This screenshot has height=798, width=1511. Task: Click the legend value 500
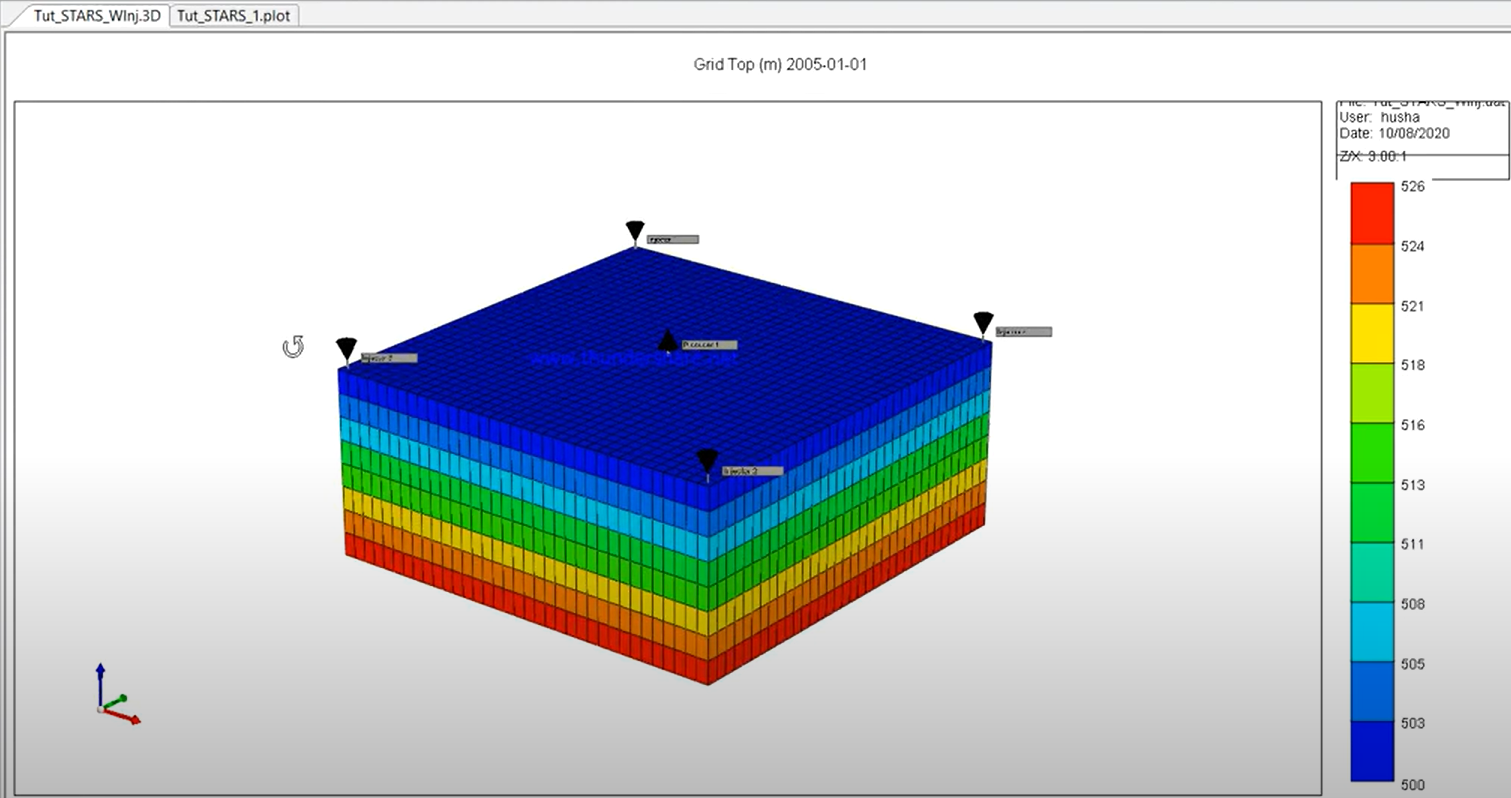tap(1412, 785)
